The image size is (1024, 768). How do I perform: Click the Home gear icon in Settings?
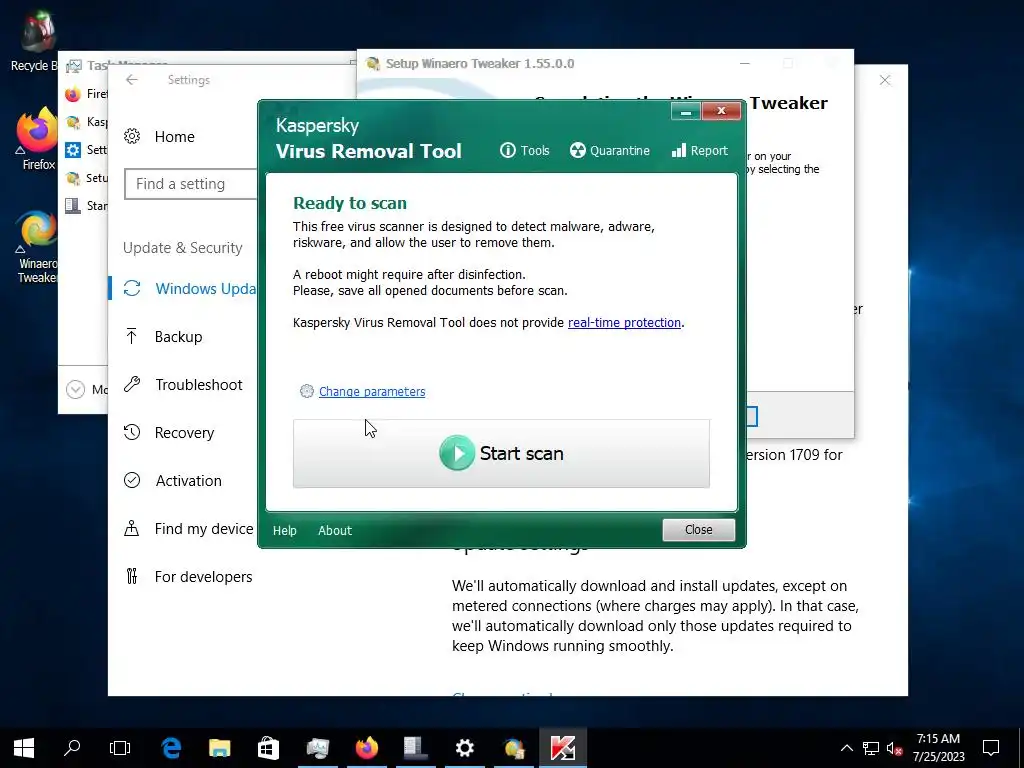coord(132,136)
